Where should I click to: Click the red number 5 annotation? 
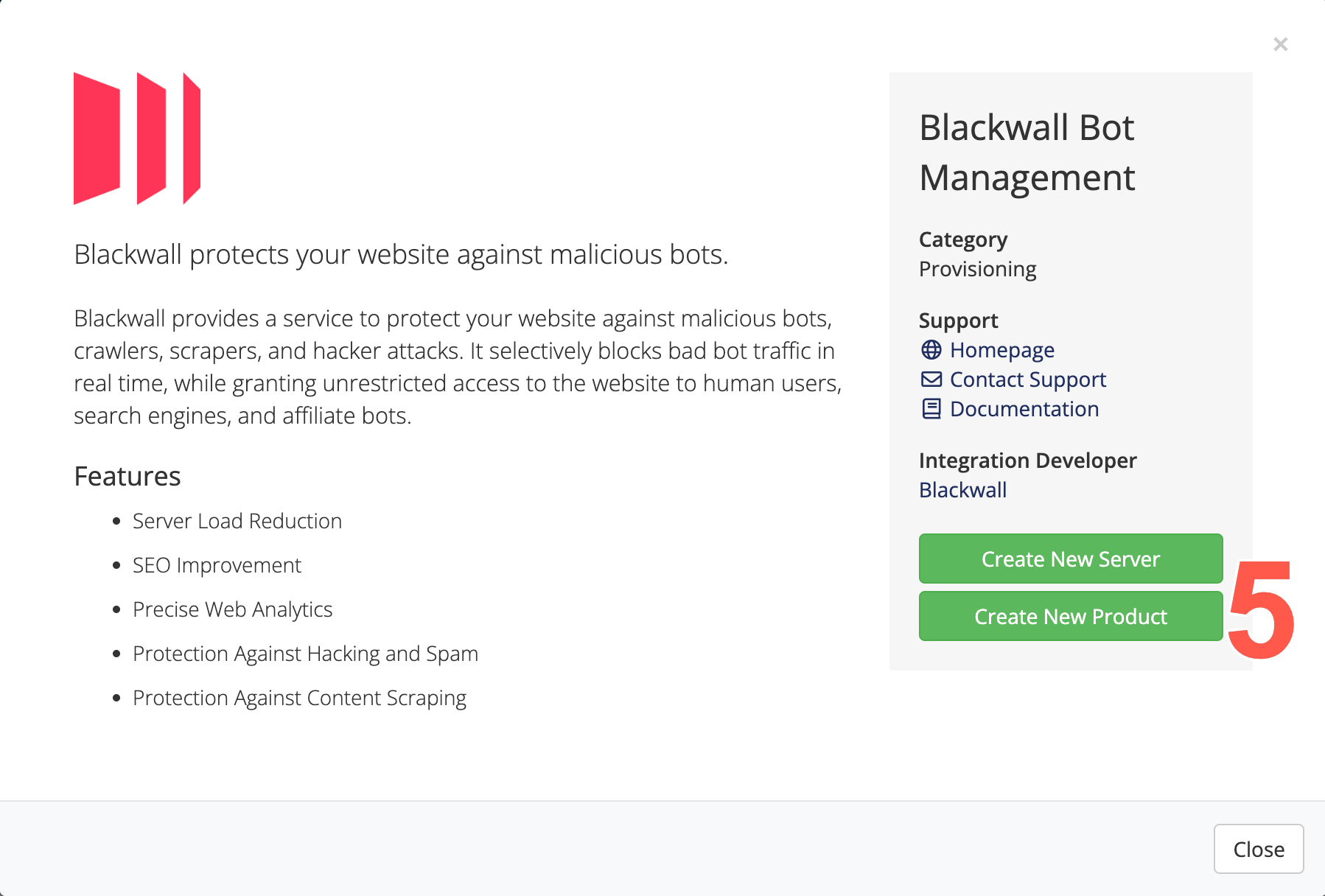click(x=1261, y=609)
